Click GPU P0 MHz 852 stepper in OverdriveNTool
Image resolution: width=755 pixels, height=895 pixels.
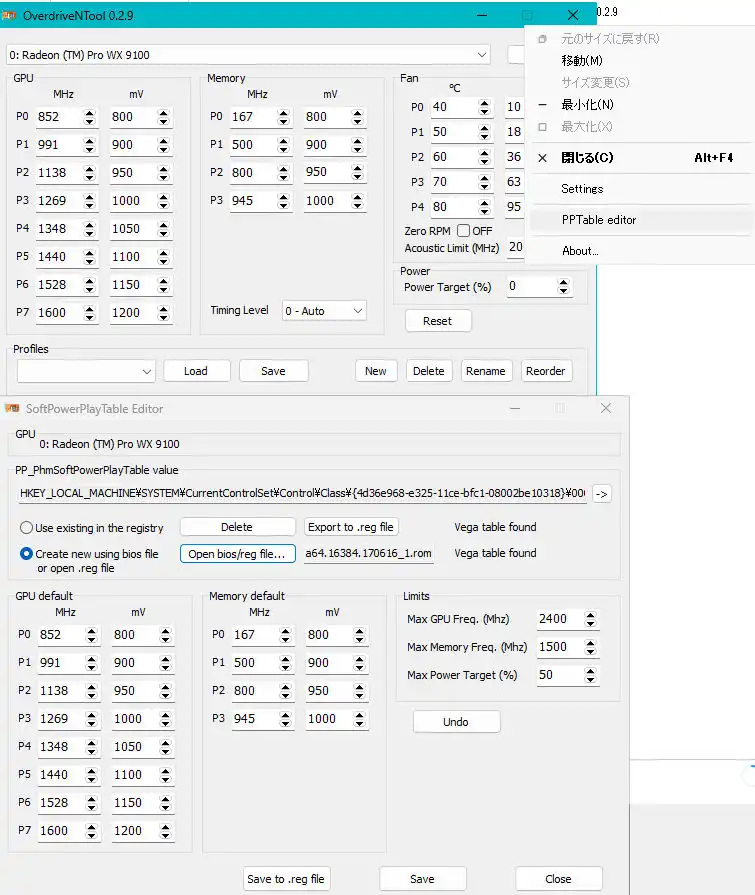pyautogui.click(x=90, y=117)
